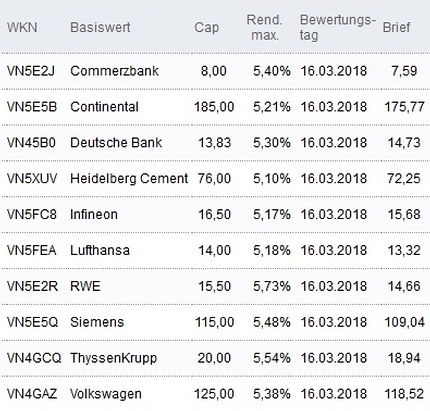Open WKN VN5E5B for Continental

point(32,107)
